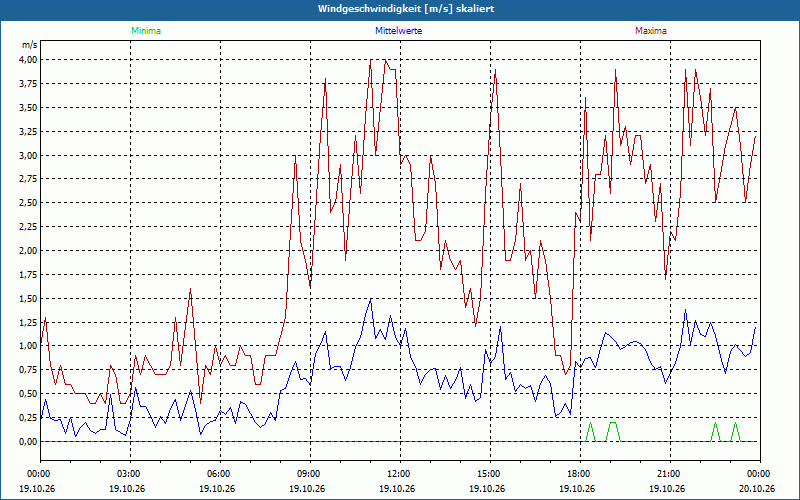This screenshot has height=500, width=800.
Task: Click the 2,50 y-axis value
Action: point(28,203)
